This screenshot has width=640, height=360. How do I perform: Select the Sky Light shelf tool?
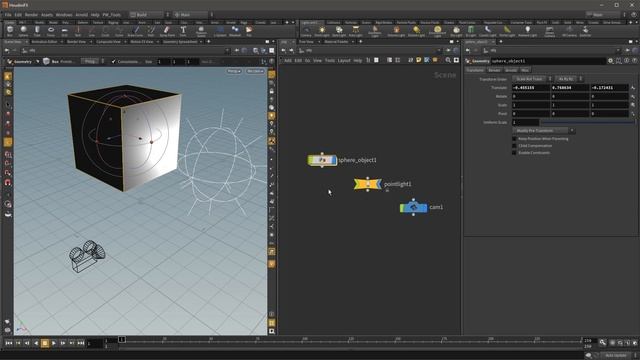[x=456, y=31]
